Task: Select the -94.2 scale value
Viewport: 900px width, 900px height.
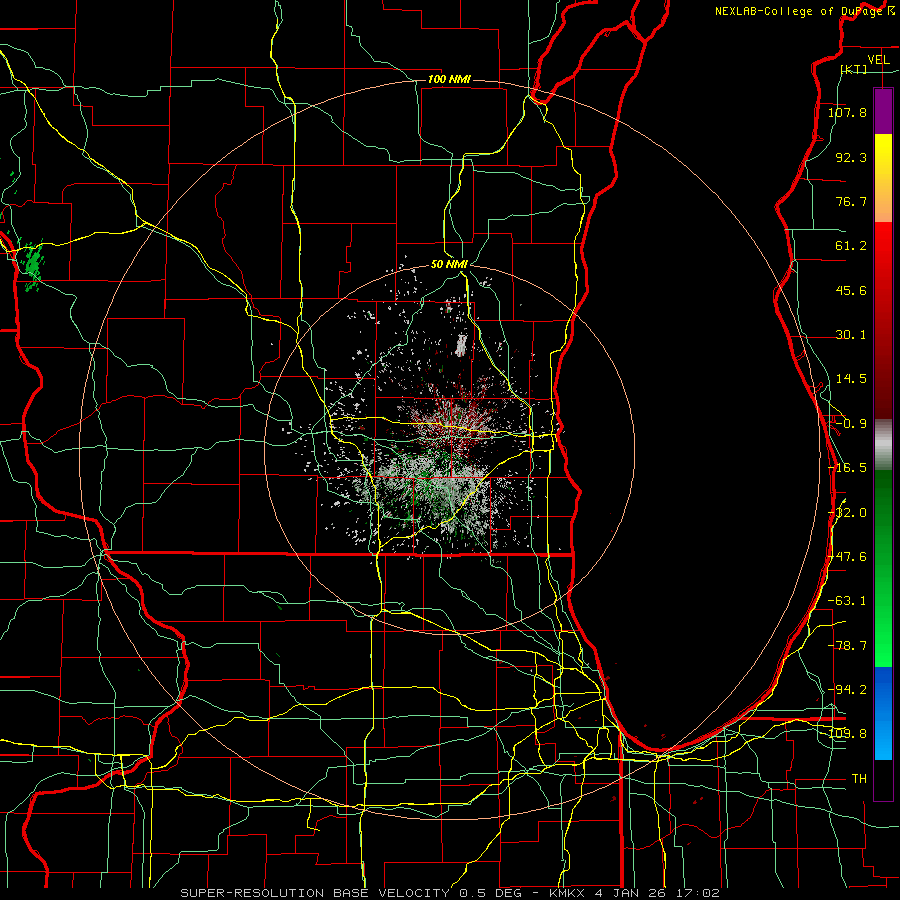Action: click(x=847, y=689)
